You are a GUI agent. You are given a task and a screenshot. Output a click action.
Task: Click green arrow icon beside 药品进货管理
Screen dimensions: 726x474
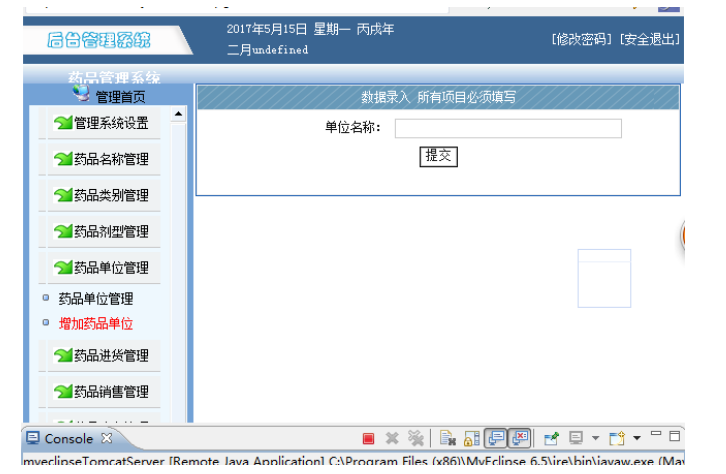pyautogui.click(x=63, y=356)
